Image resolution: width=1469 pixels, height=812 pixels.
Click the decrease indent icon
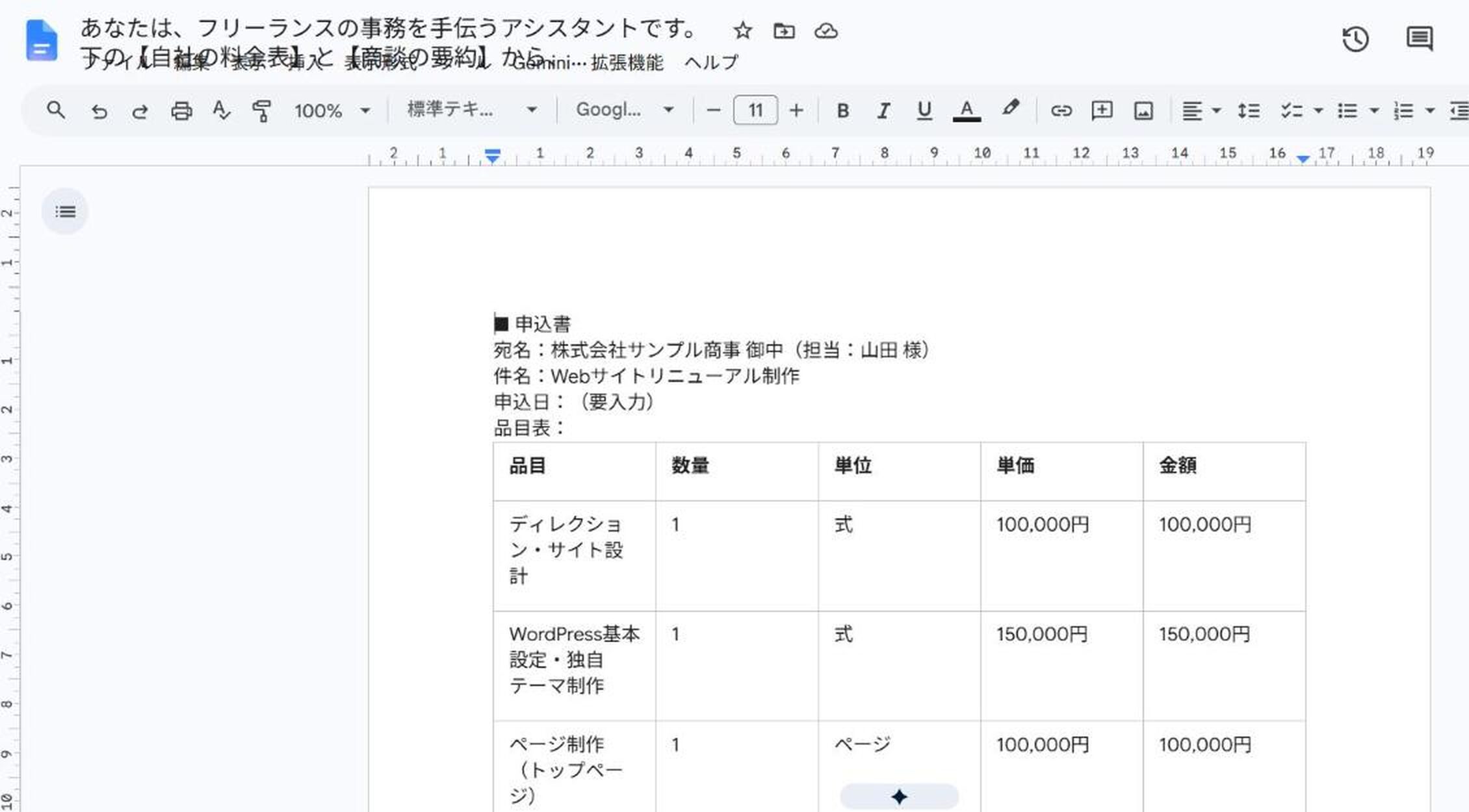1459,111
